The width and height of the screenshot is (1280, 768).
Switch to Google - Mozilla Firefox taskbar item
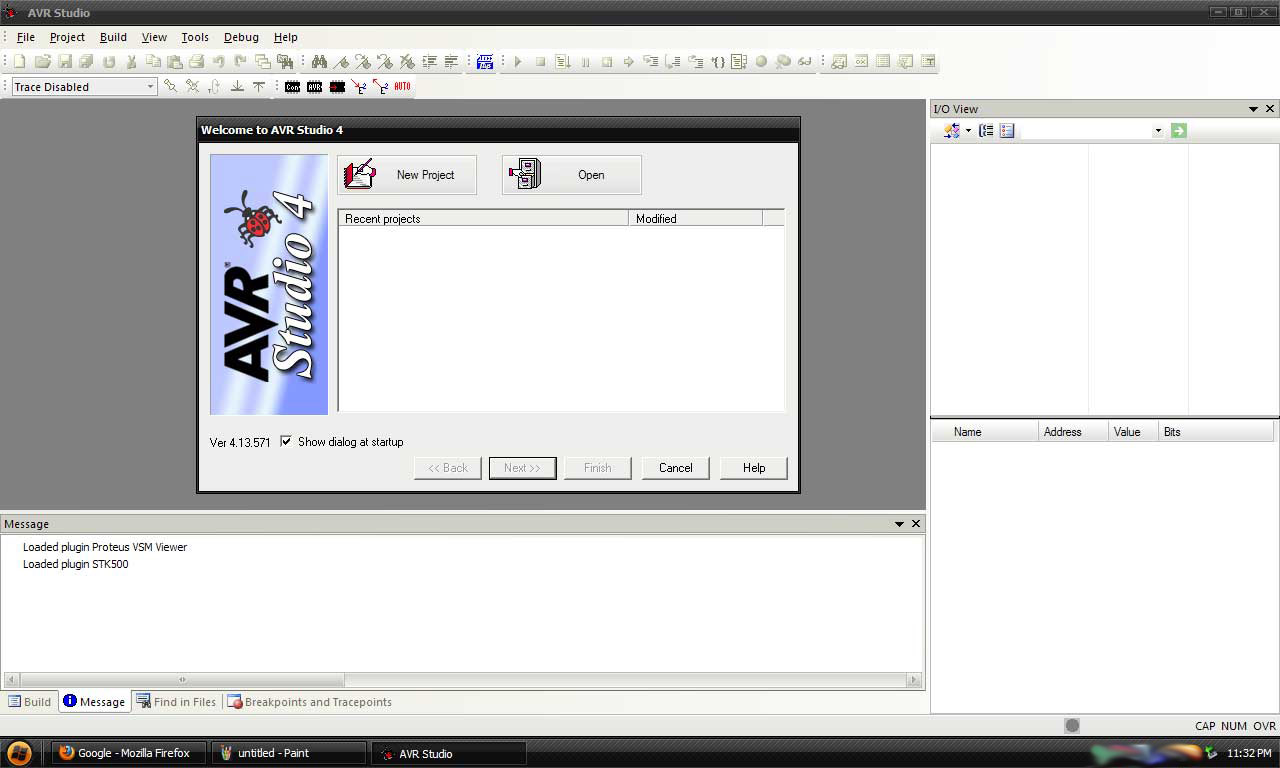[129, 753]
